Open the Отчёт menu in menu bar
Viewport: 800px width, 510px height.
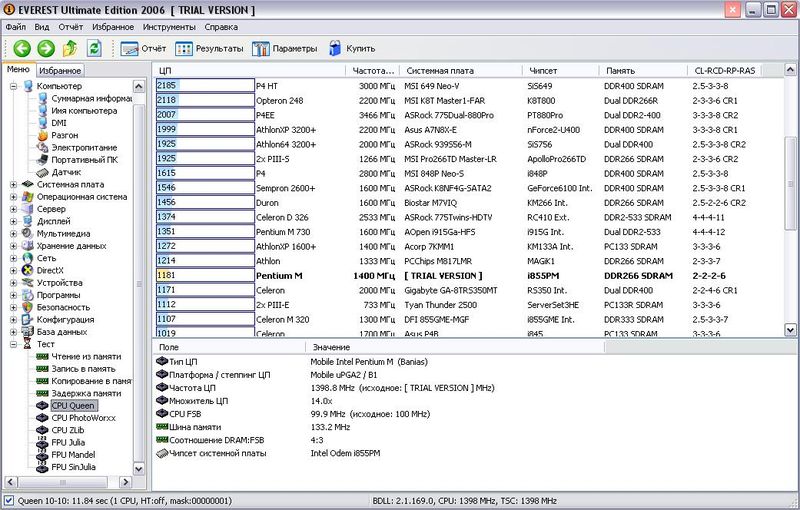(70, 27)
